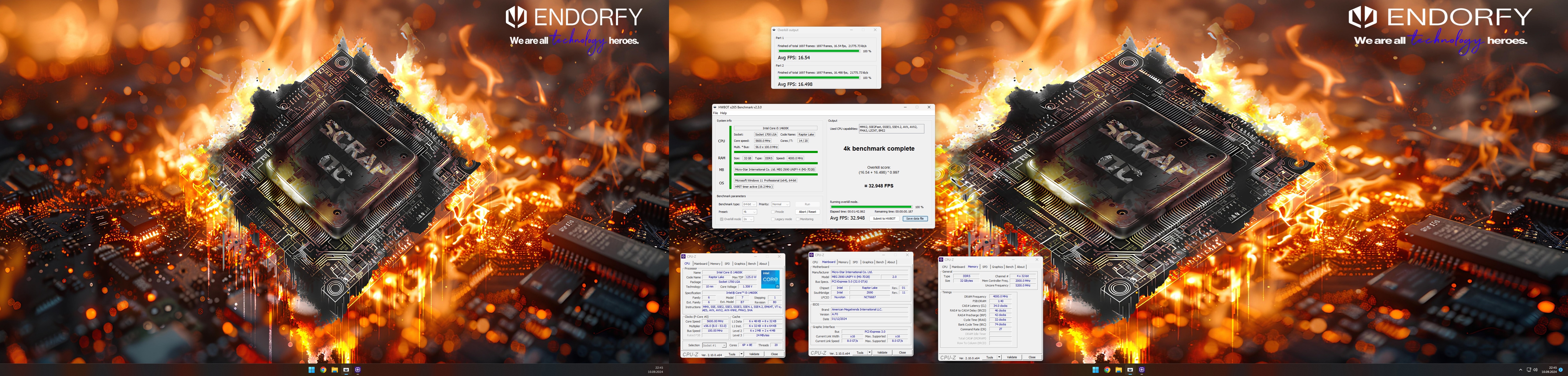Open network status tray icon
The height and width of the screenshot is (376, 1568).
tap(1529, 370)
